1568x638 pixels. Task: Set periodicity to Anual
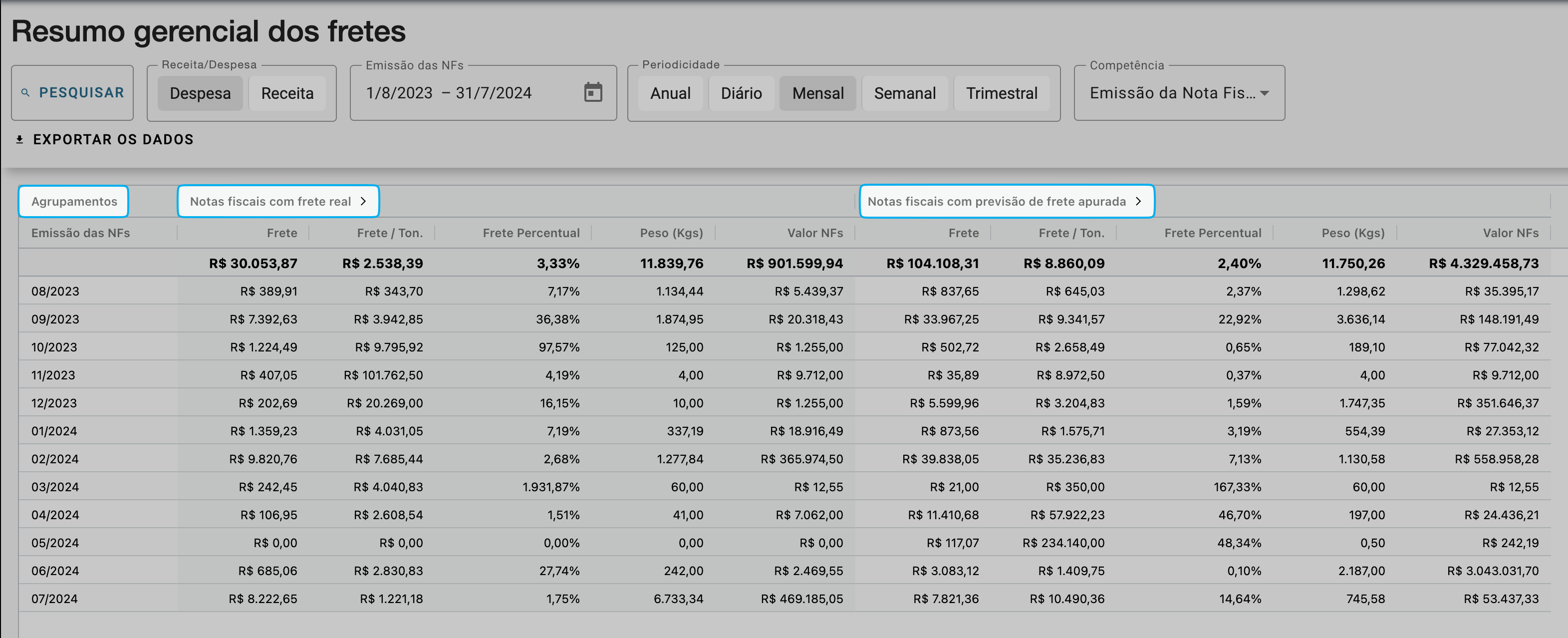pyautogui.click(x=670, y=93)
